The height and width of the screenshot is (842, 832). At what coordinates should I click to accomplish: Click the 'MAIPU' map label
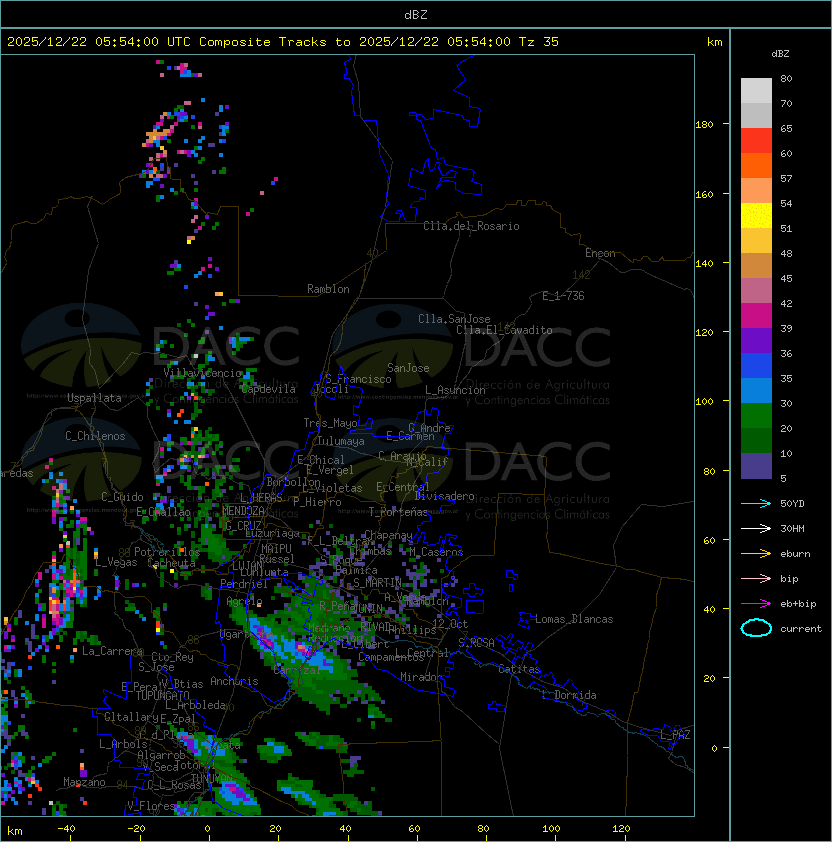[x=276, y=549]
